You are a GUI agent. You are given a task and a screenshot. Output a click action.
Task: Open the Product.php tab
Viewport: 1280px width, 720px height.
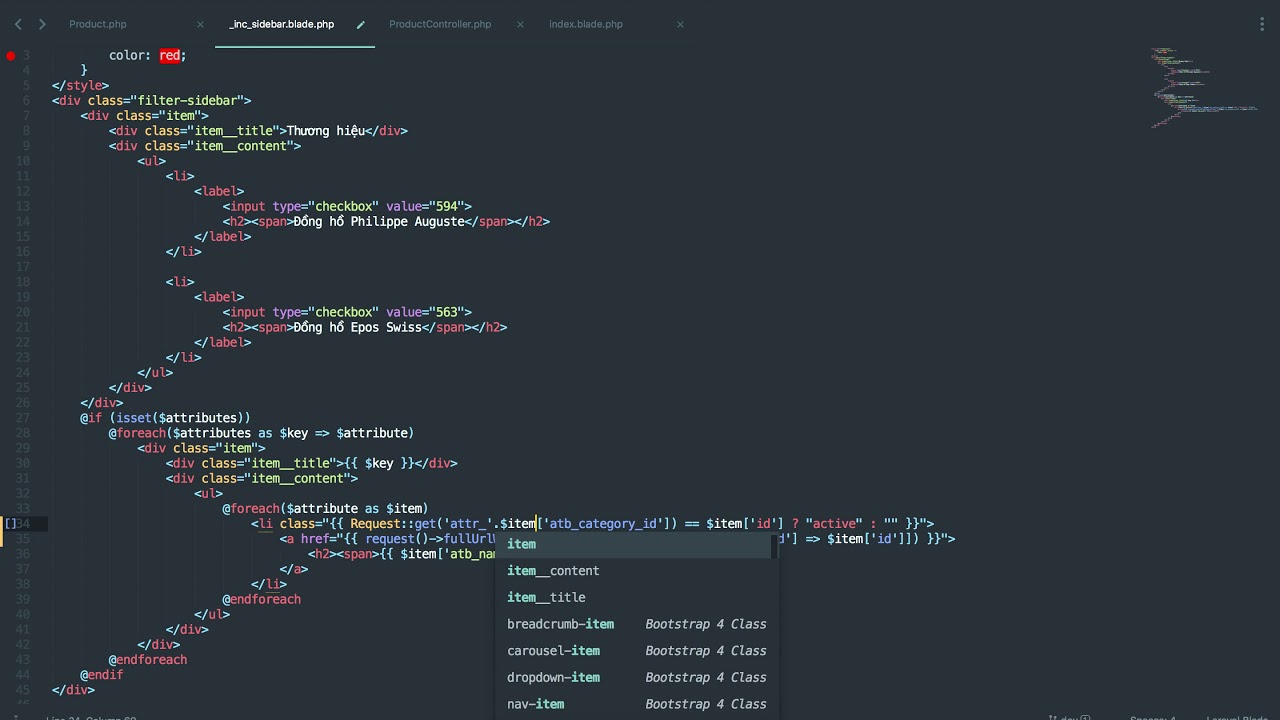tap(98, 24)
